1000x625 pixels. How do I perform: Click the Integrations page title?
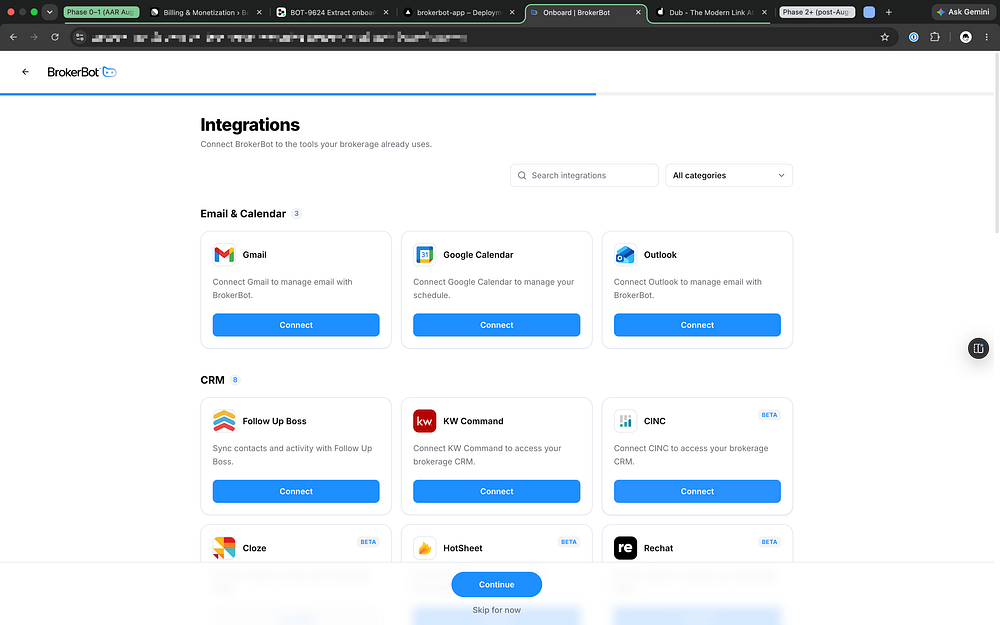pos(250,124)
